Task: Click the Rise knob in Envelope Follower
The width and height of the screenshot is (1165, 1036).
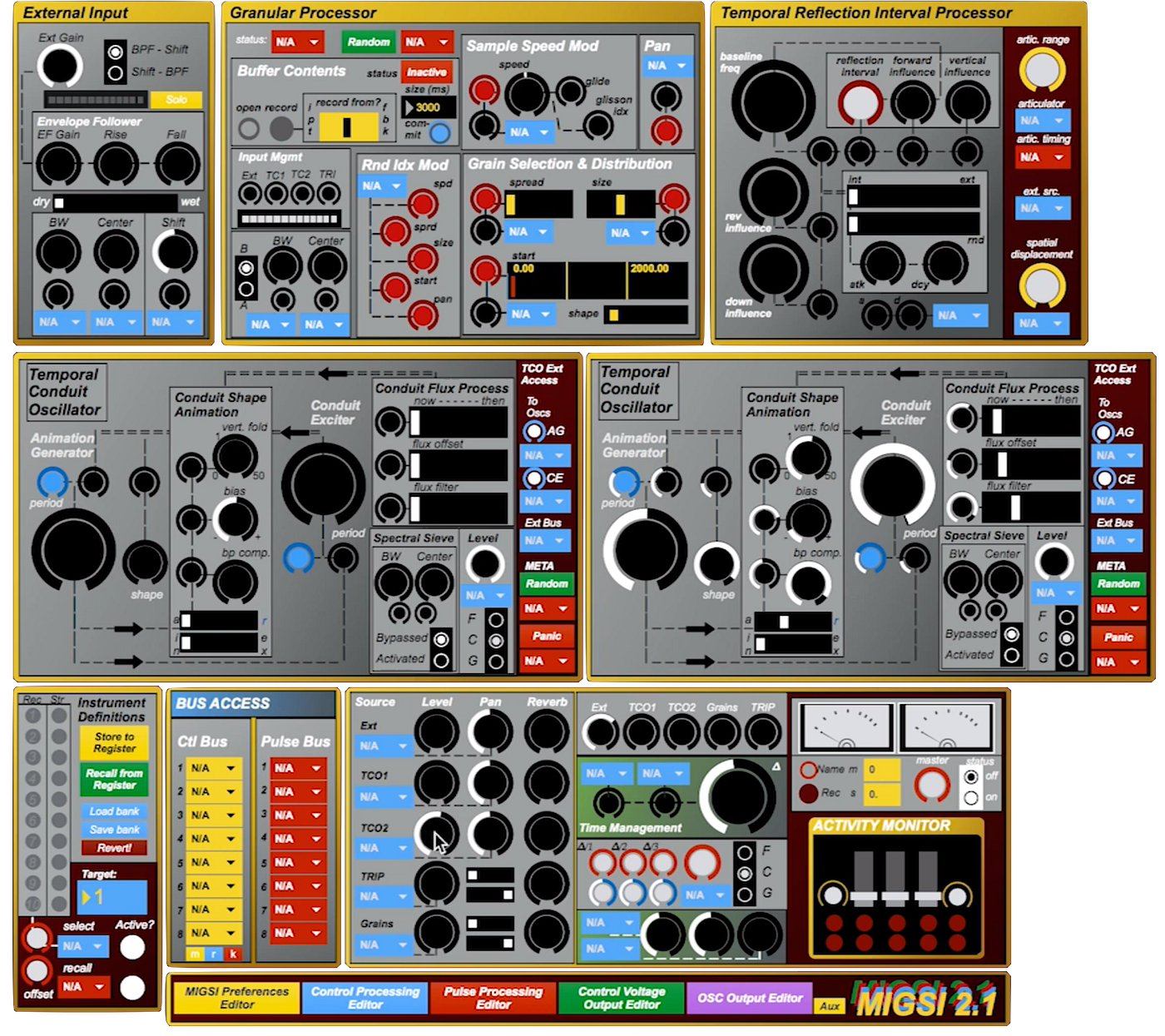Action: tap(116, 162)
